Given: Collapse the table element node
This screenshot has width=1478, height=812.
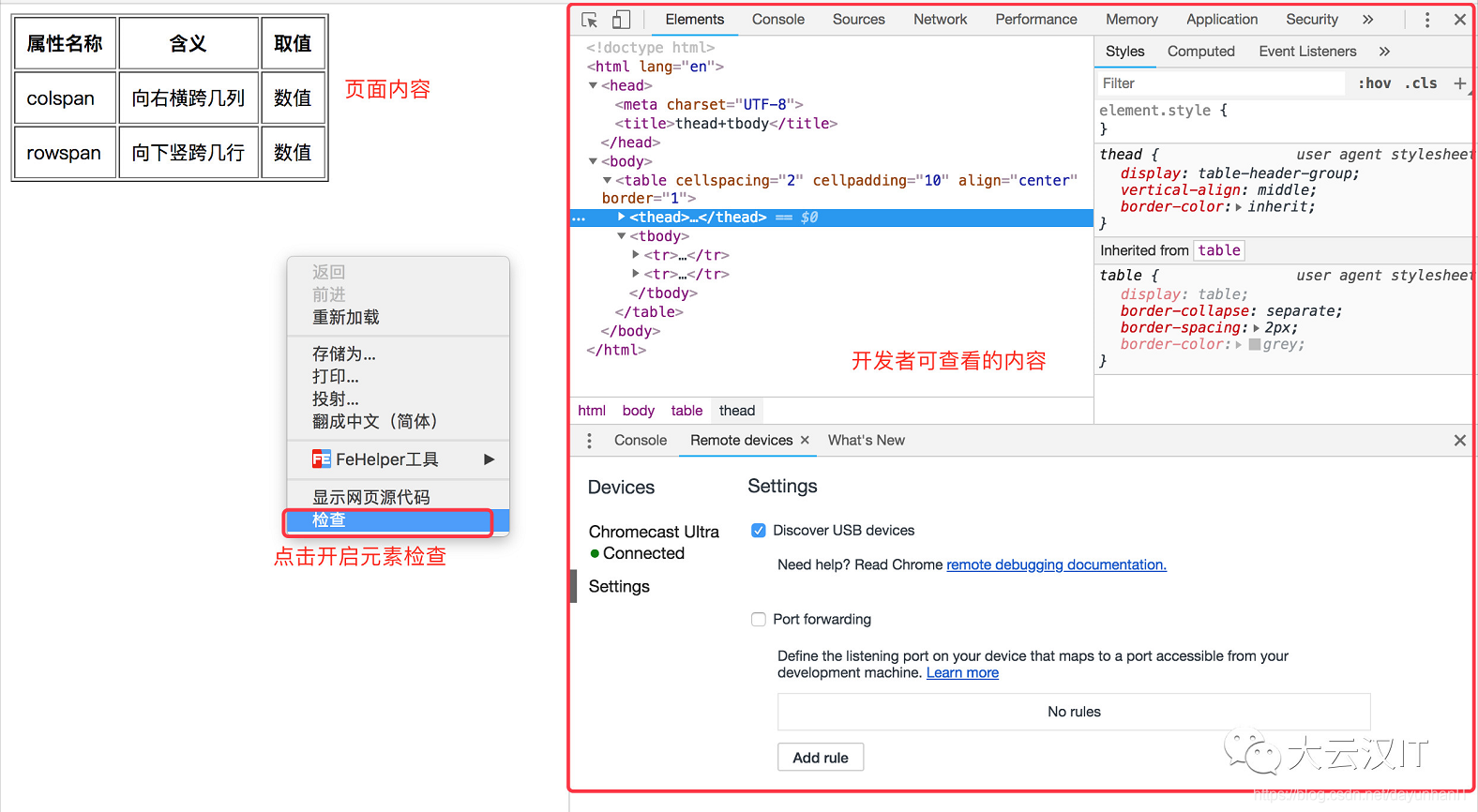Looking at the screenshot, I should click(607, 181).
